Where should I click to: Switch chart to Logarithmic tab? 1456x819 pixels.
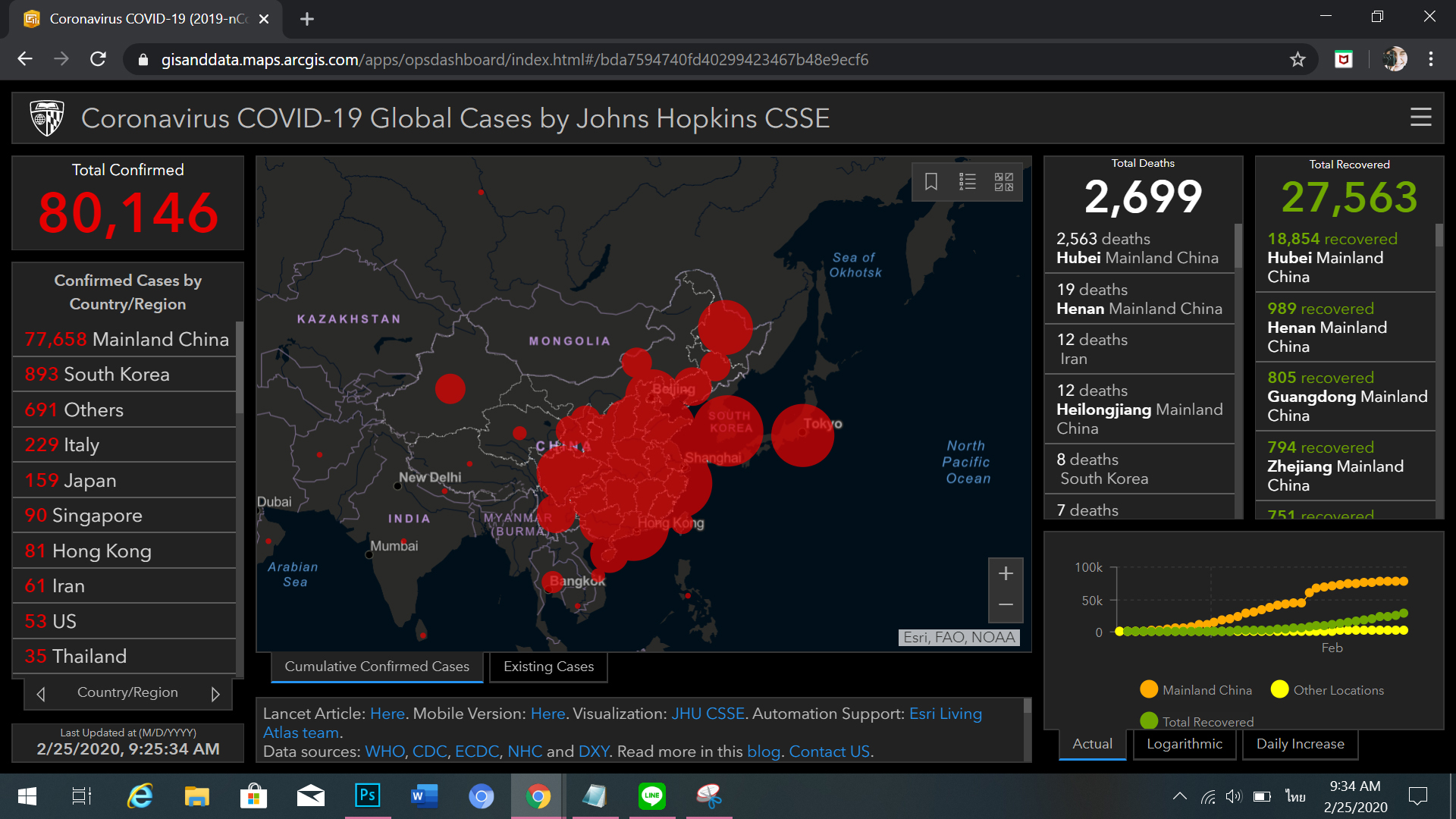(1184, 744)
